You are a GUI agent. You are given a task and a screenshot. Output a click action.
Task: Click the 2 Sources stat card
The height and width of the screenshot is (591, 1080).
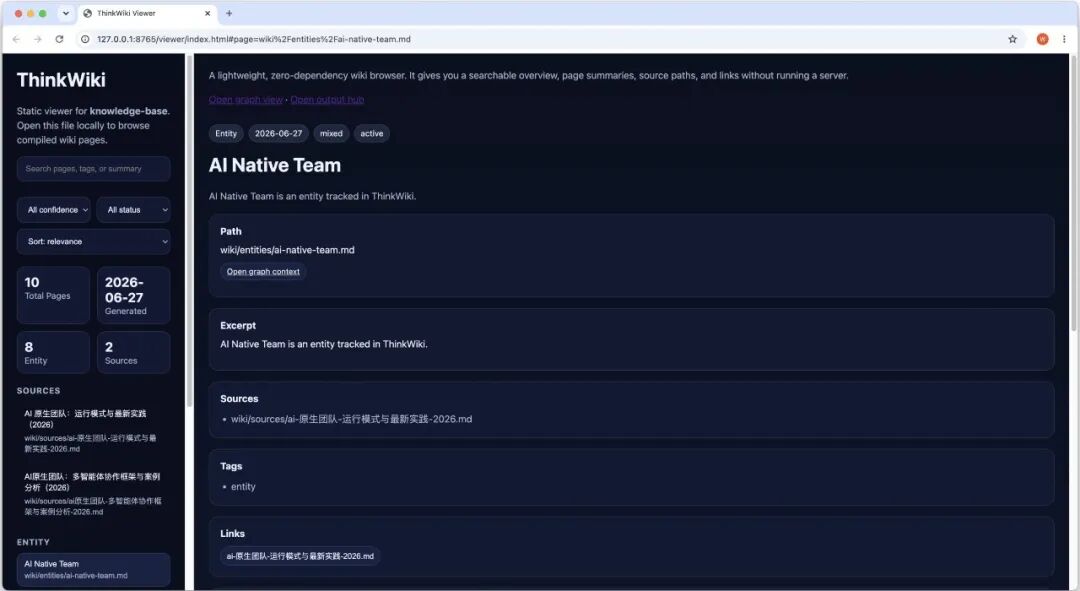pos(134,353)
